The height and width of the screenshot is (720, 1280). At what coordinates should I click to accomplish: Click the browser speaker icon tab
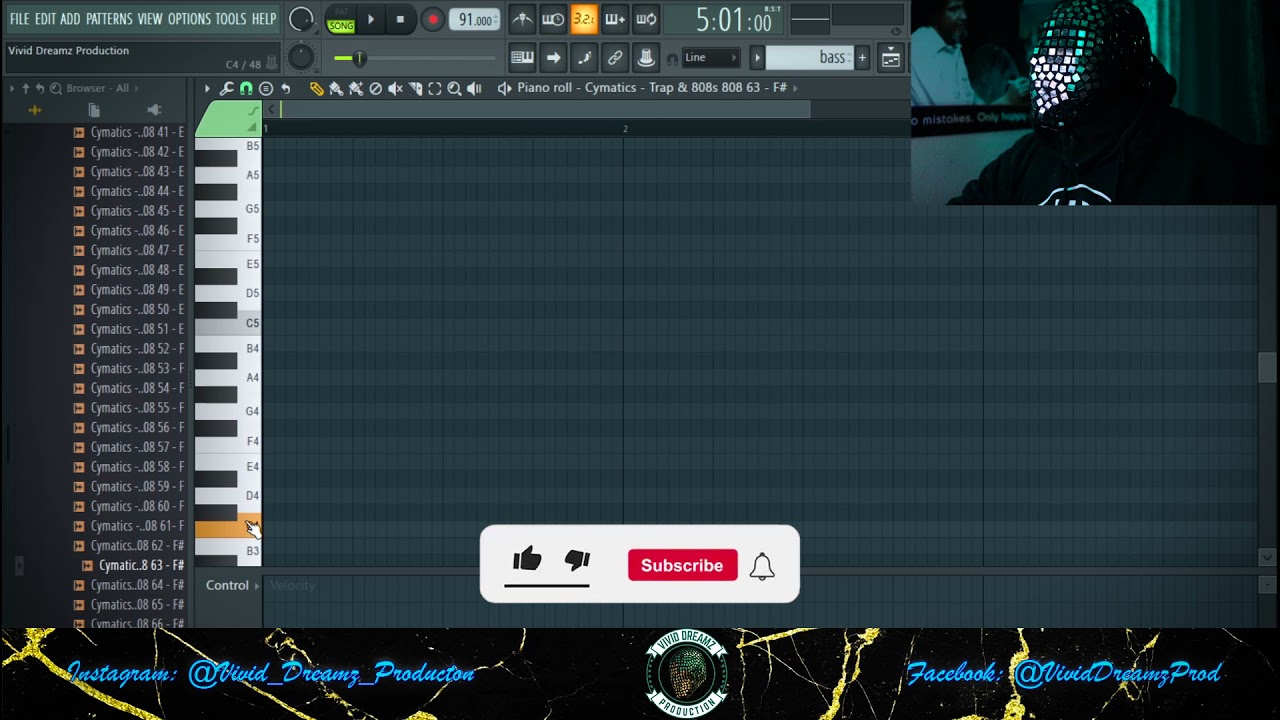[x=153, y=110]
